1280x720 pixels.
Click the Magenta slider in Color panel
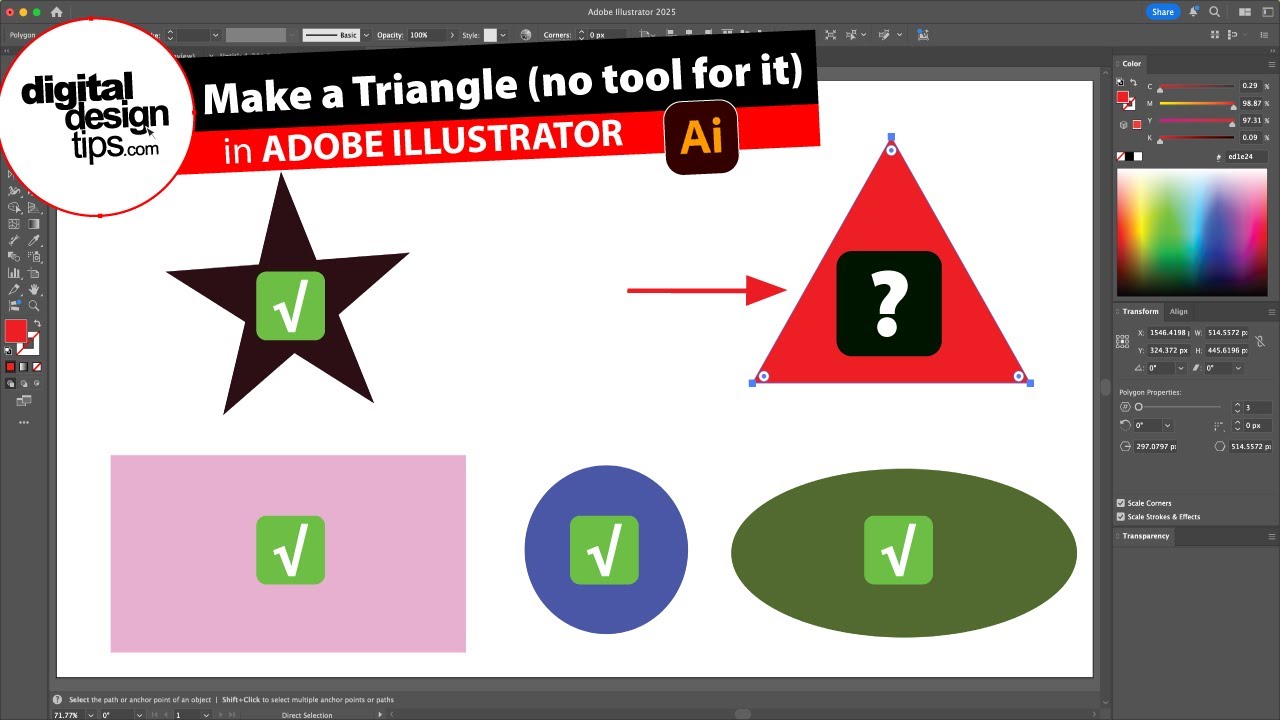click(1197, 103)
